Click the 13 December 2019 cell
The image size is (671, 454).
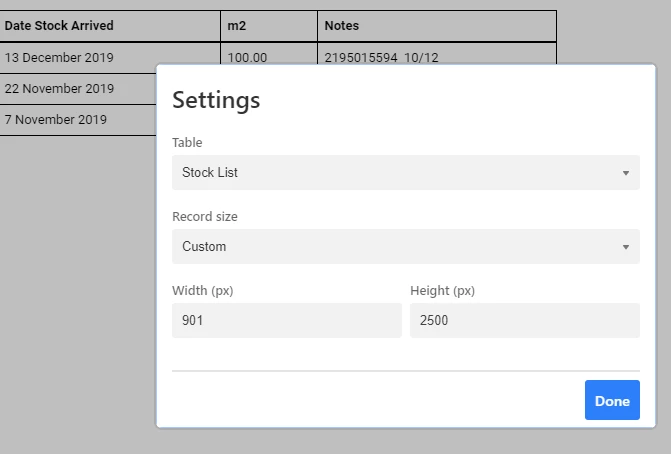coord(59,57)
